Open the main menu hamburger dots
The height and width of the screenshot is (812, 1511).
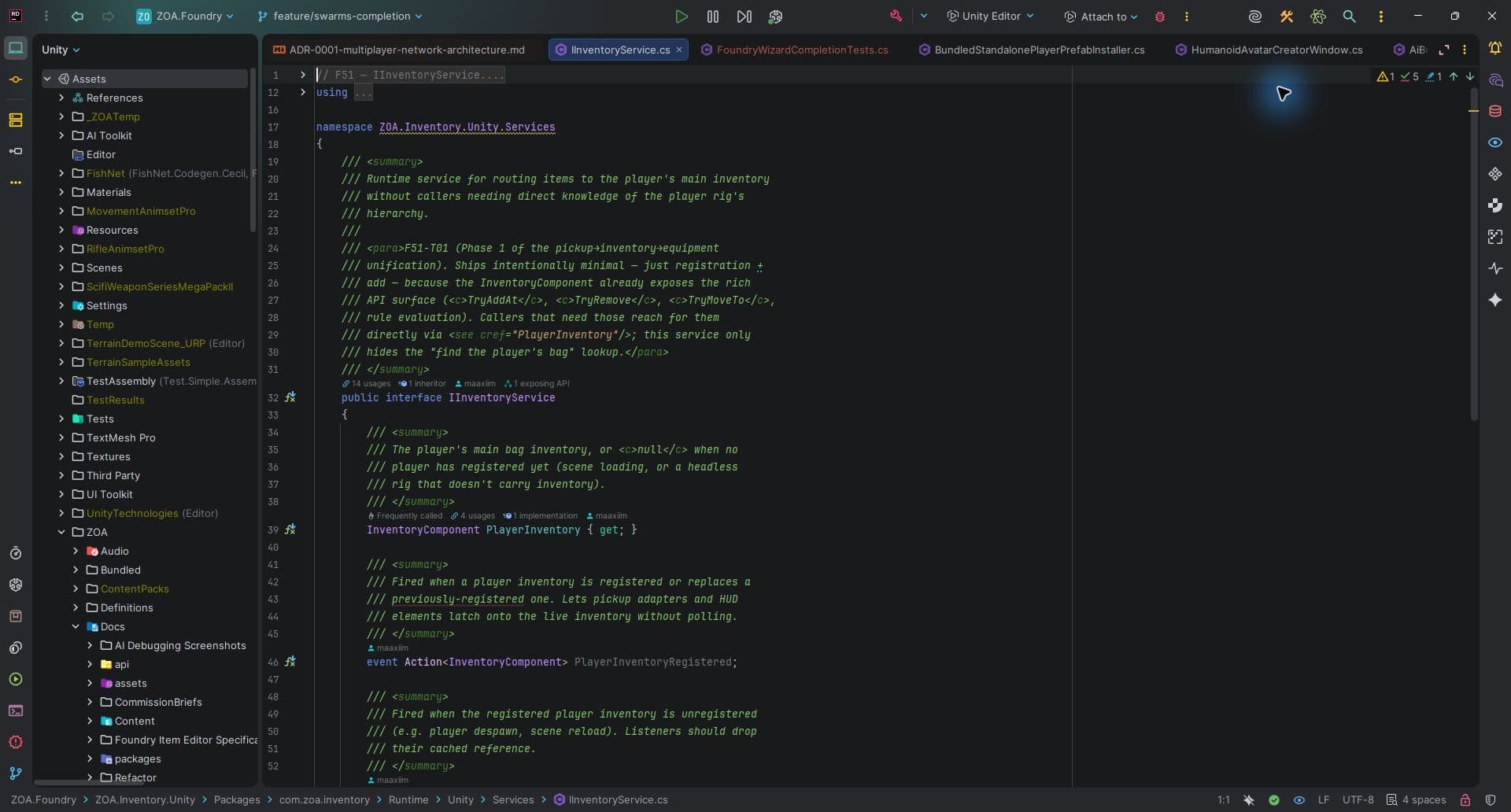[46, 16]
